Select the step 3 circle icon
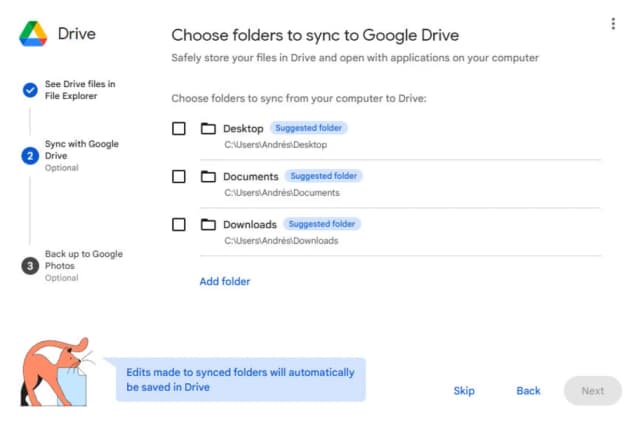The width and height of the screenshot is (640, 421). point(30,266)
